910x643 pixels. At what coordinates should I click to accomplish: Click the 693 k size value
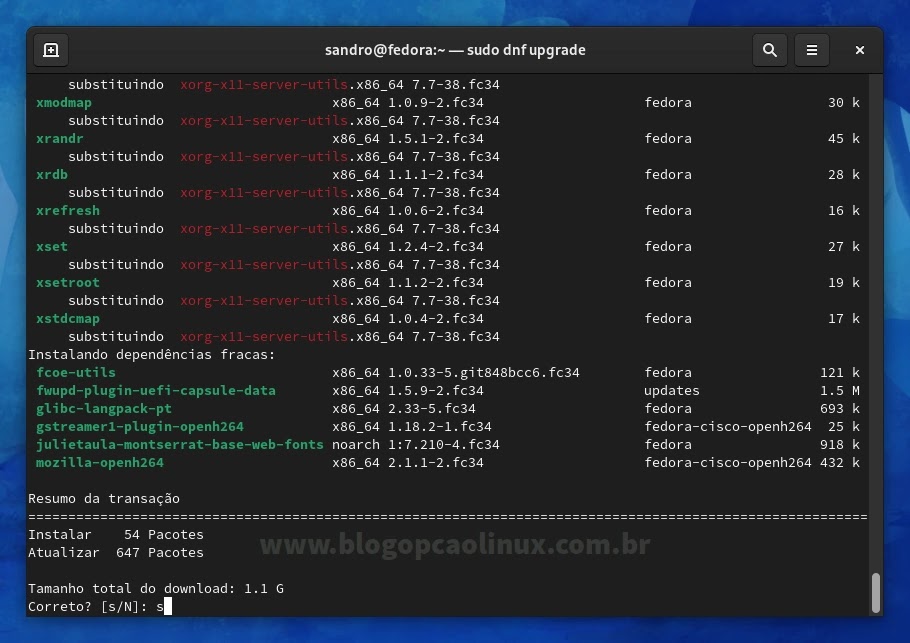[x=840, y=409]
